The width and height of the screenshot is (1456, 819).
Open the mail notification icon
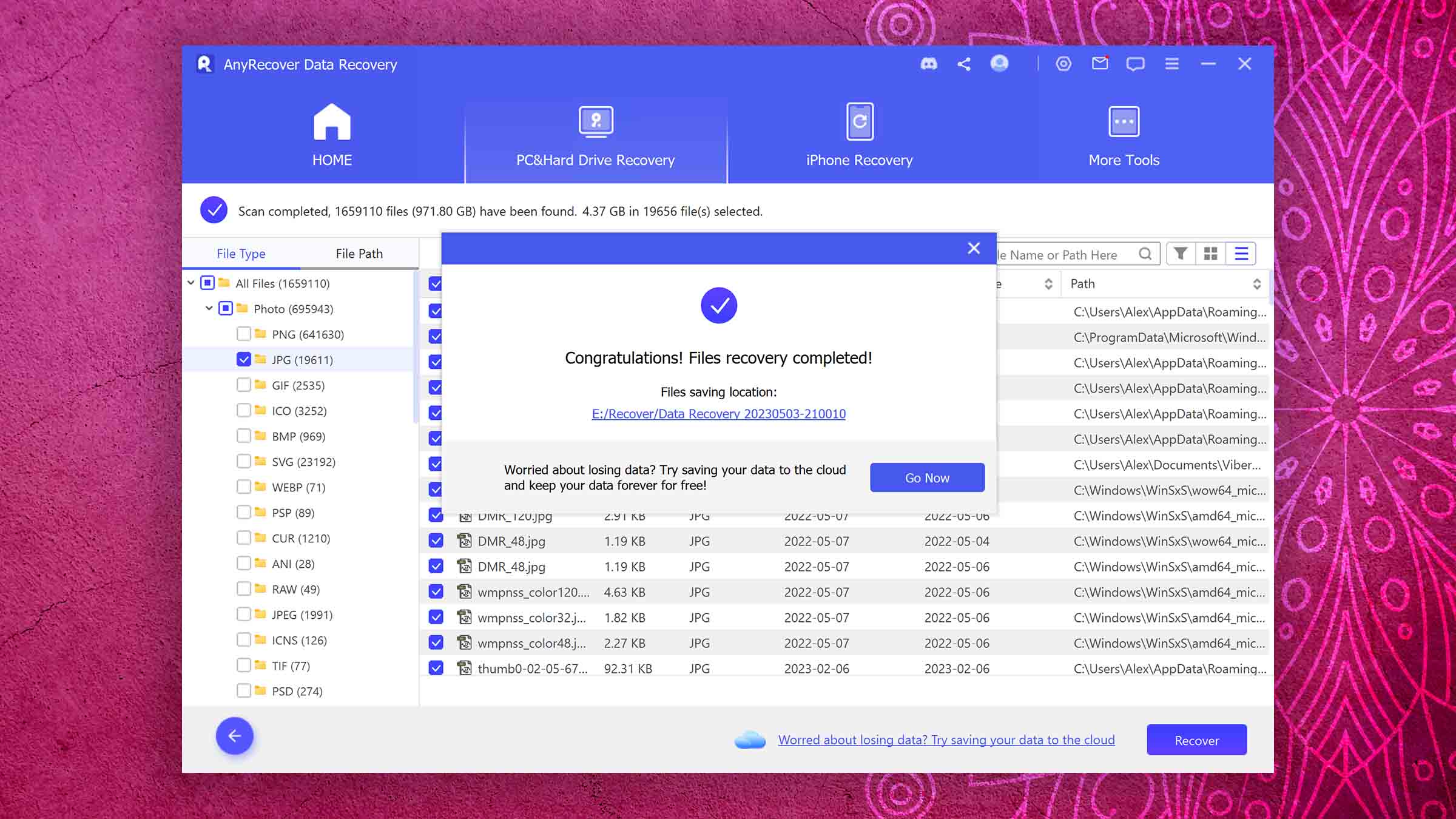(x=1100, y=63)
